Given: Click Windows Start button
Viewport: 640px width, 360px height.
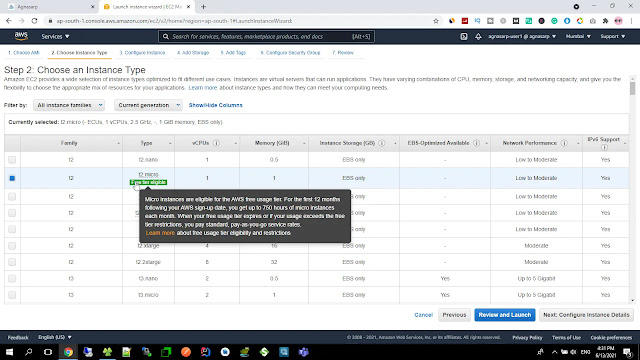Looking at the screenshot, I should (x=9, y=352).
